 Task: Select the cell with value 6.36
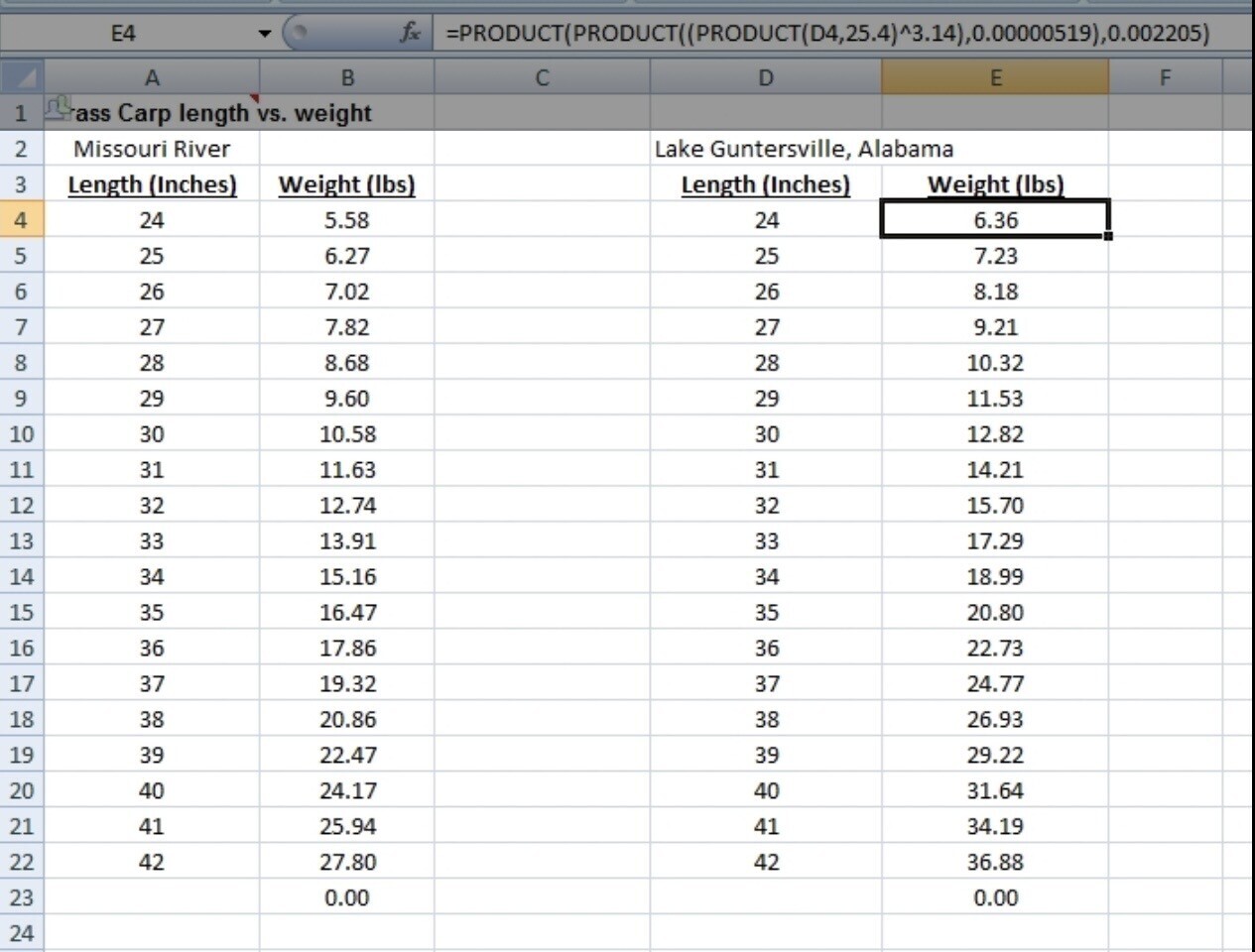pyautogui.click(x=995, y=220)
